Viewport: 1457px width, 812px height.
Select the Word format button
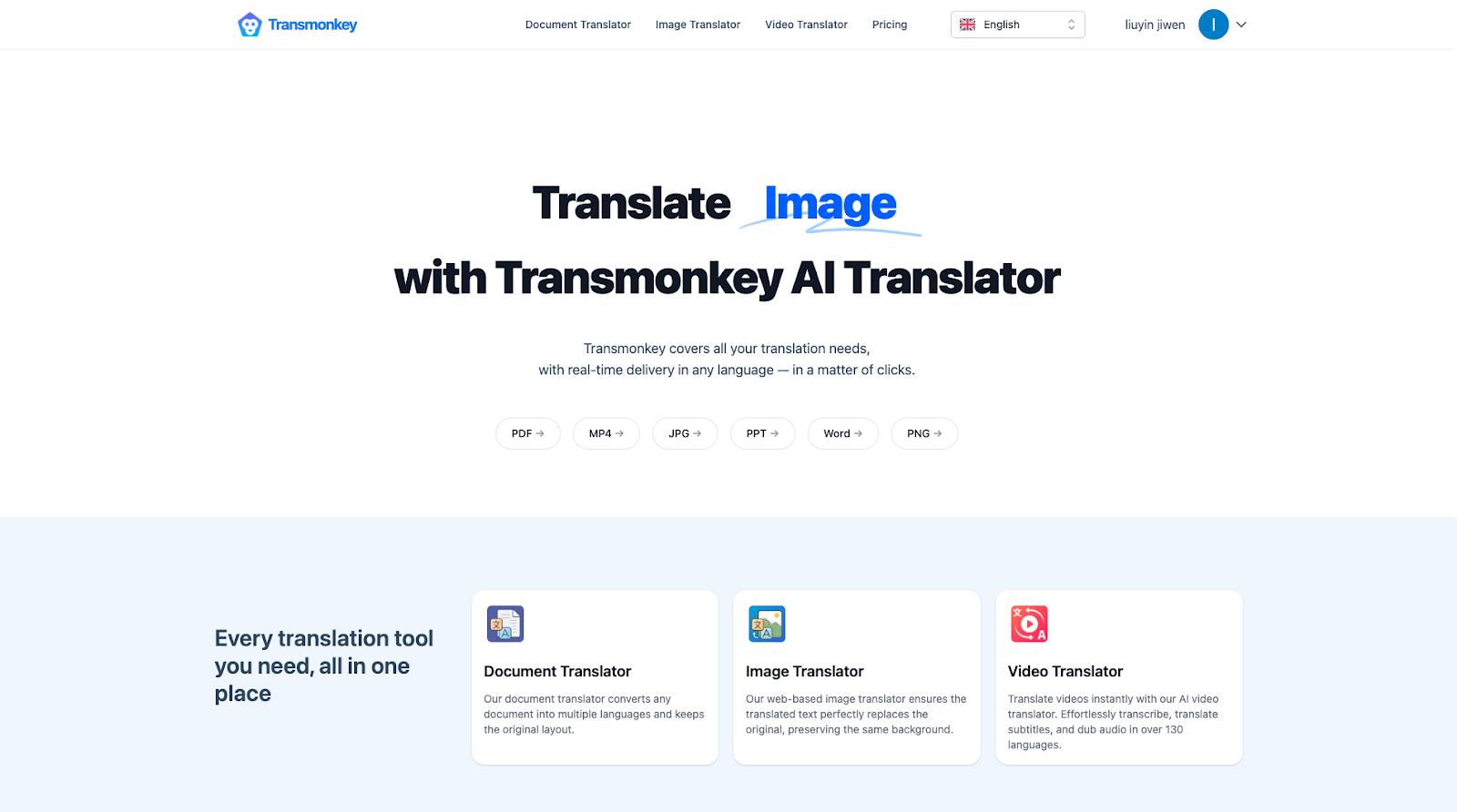[842, 433]
